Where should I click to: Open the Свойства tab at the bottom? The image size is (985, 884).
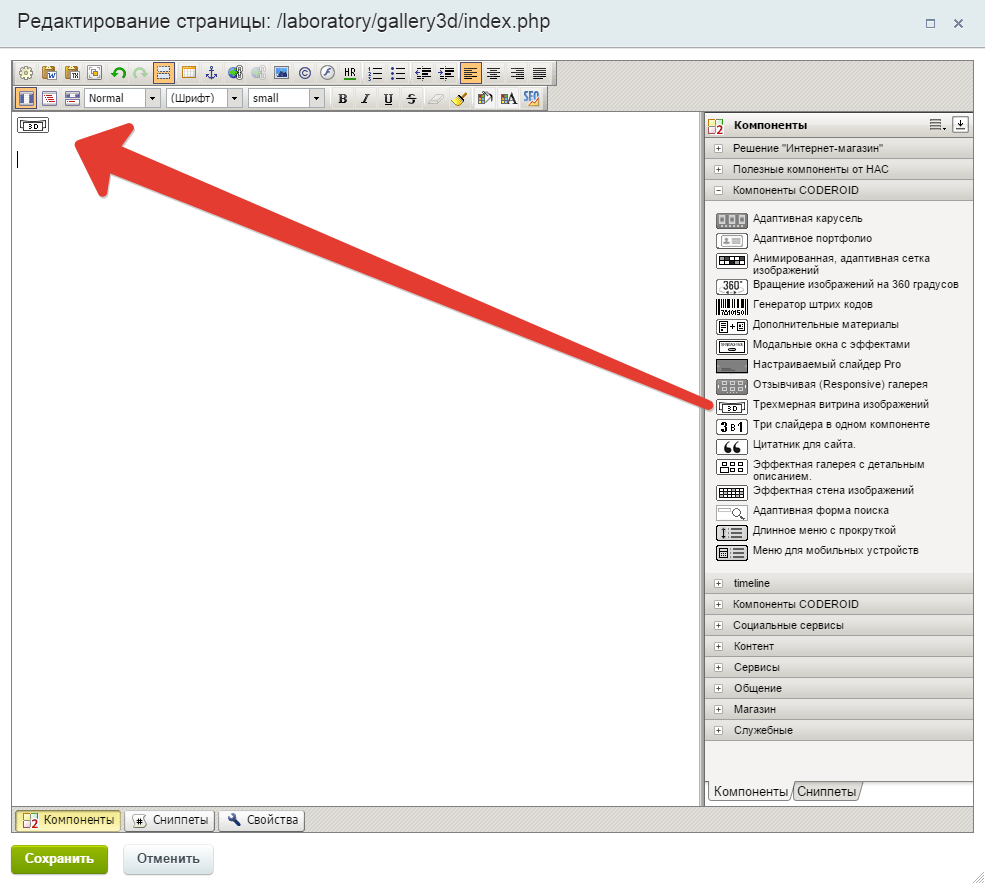[x=262, y=821]
